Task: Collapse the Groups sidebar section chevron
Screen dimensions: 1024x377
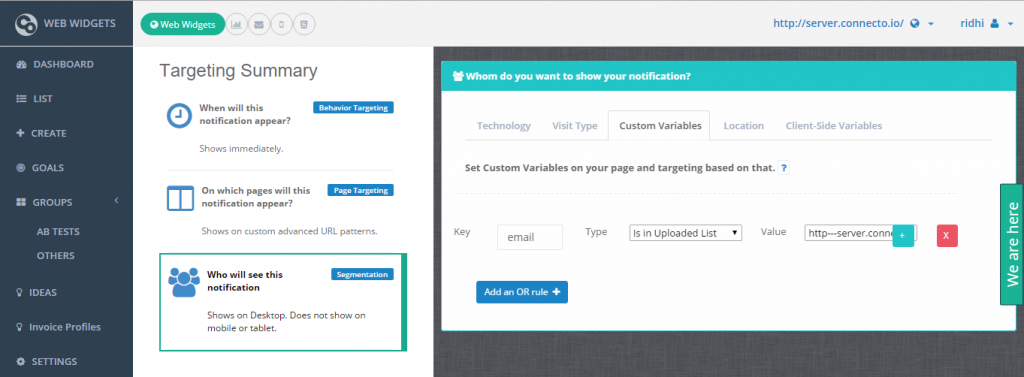Action: coord(116,201)
